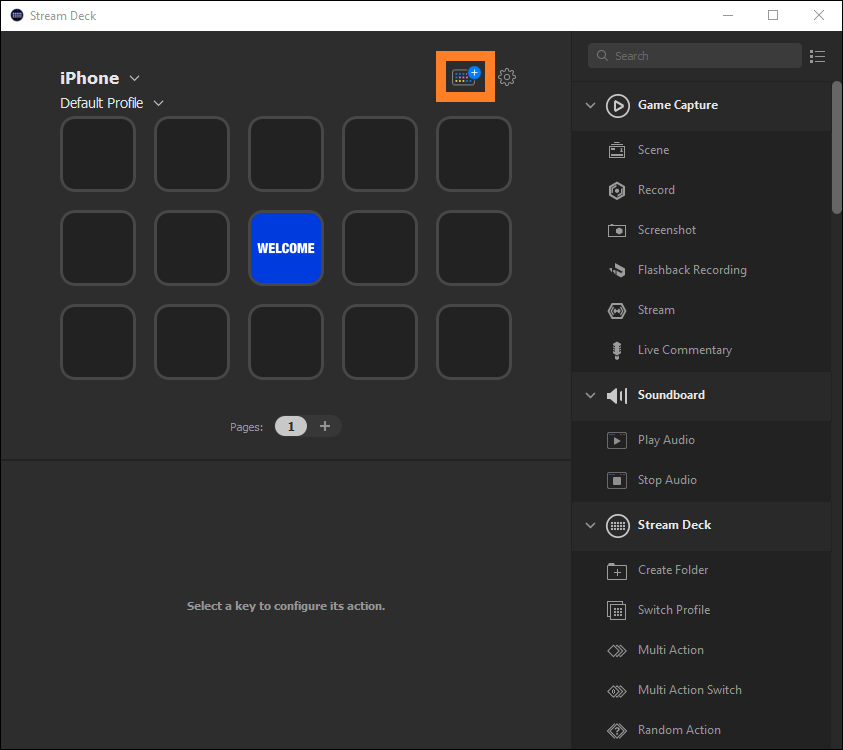Click the Stream action icon
The image size is (843, 750).
(617, 310)
